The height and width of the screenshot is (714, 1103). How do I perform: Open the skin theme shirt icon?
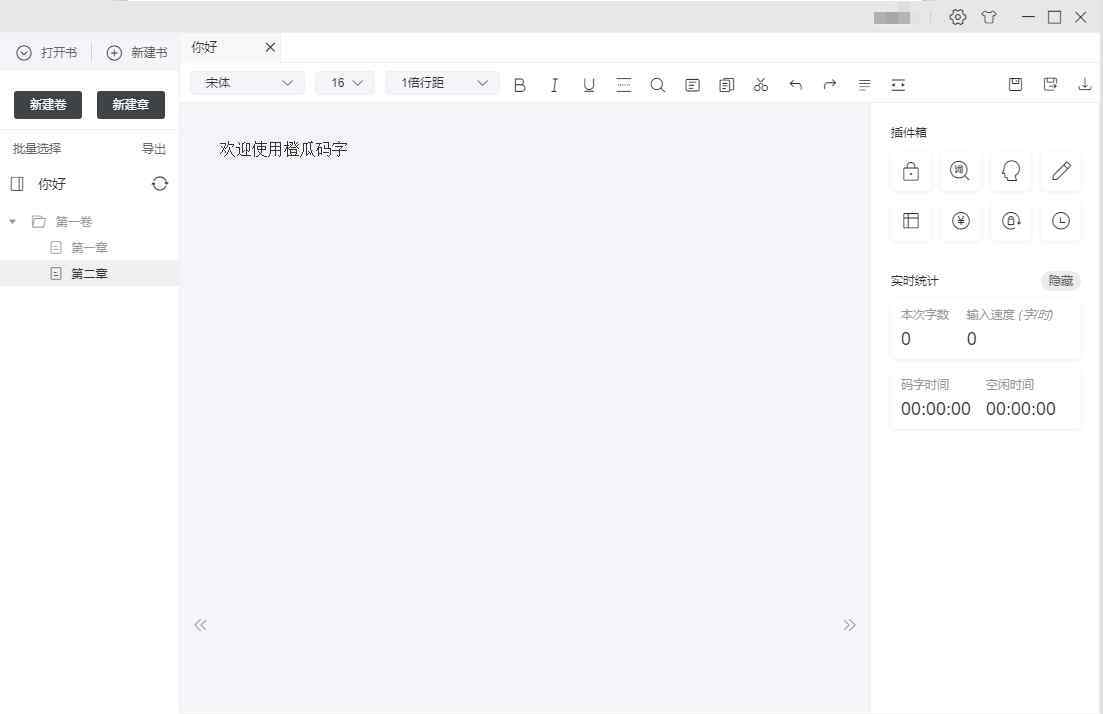989,18
